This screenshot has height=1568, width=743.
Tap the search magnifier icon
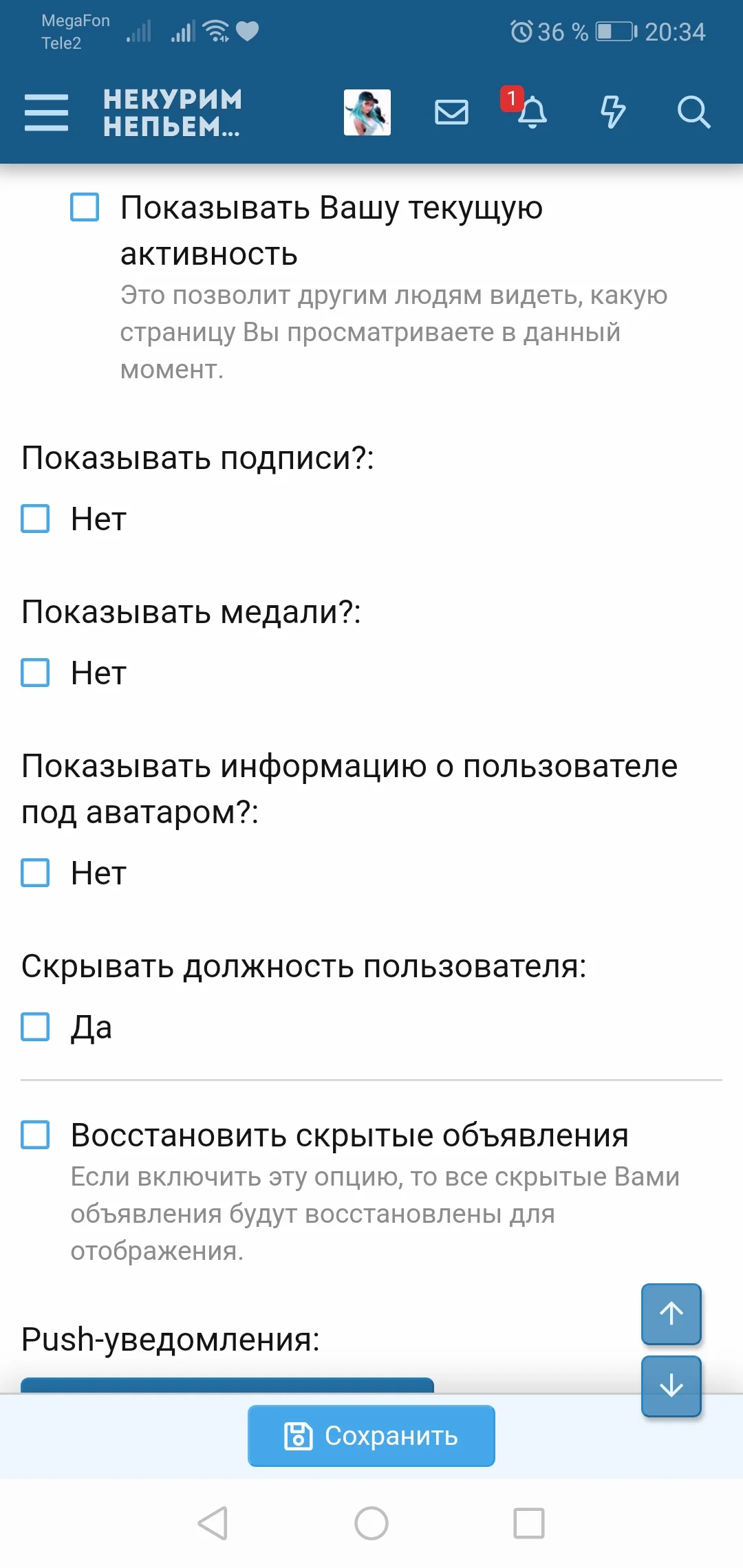693,112
